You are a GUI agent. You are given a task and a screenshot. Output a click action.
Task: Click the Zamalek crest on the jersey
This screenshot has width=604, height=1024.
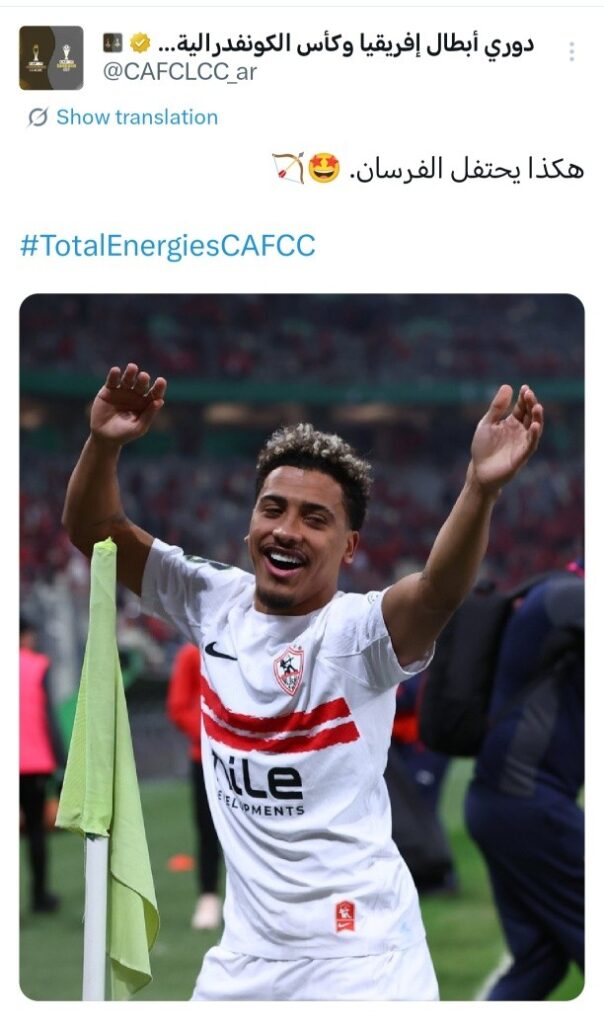(x=289, y=669)
